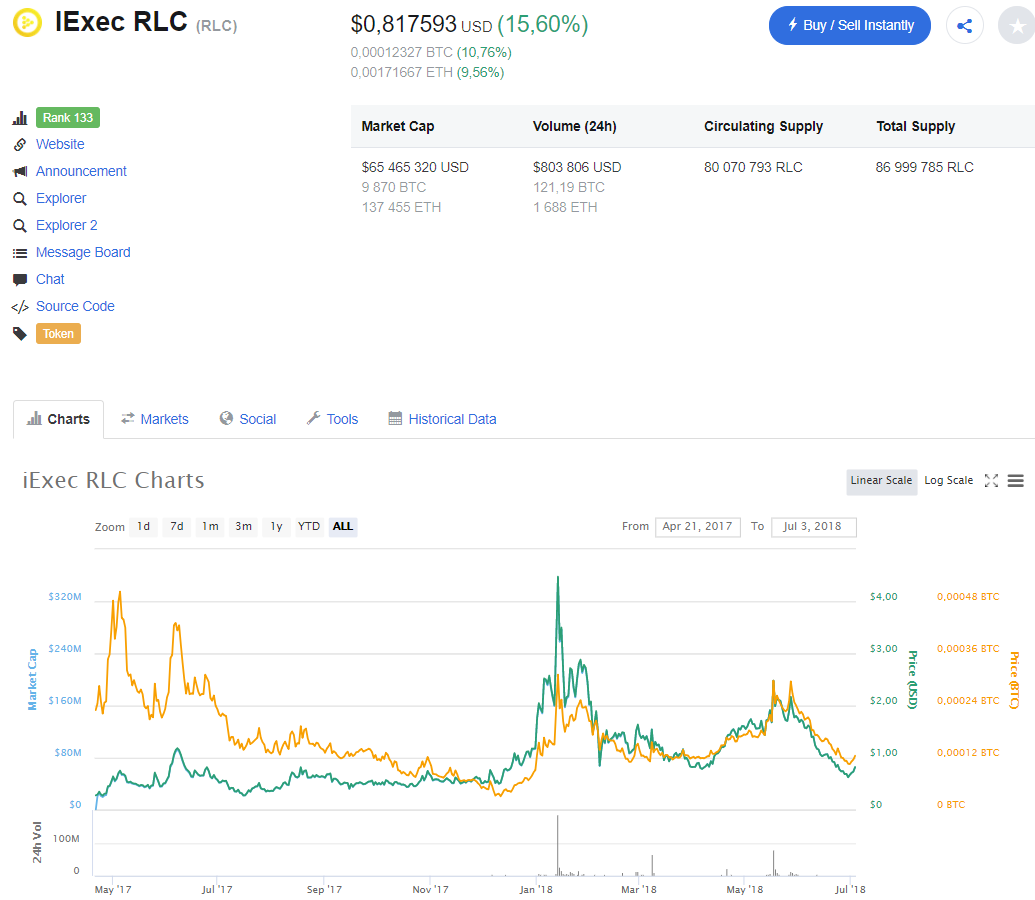Viewport: 1035px width, 900px height.
Task: Click the 80 070 793 RLC supply value
Action: [x=753, y=167]
